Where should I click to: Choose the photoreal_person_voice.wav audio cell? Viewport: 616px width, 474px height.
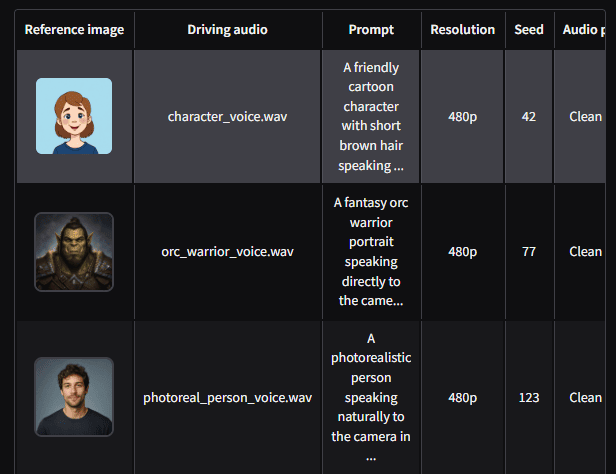(227, 397)
